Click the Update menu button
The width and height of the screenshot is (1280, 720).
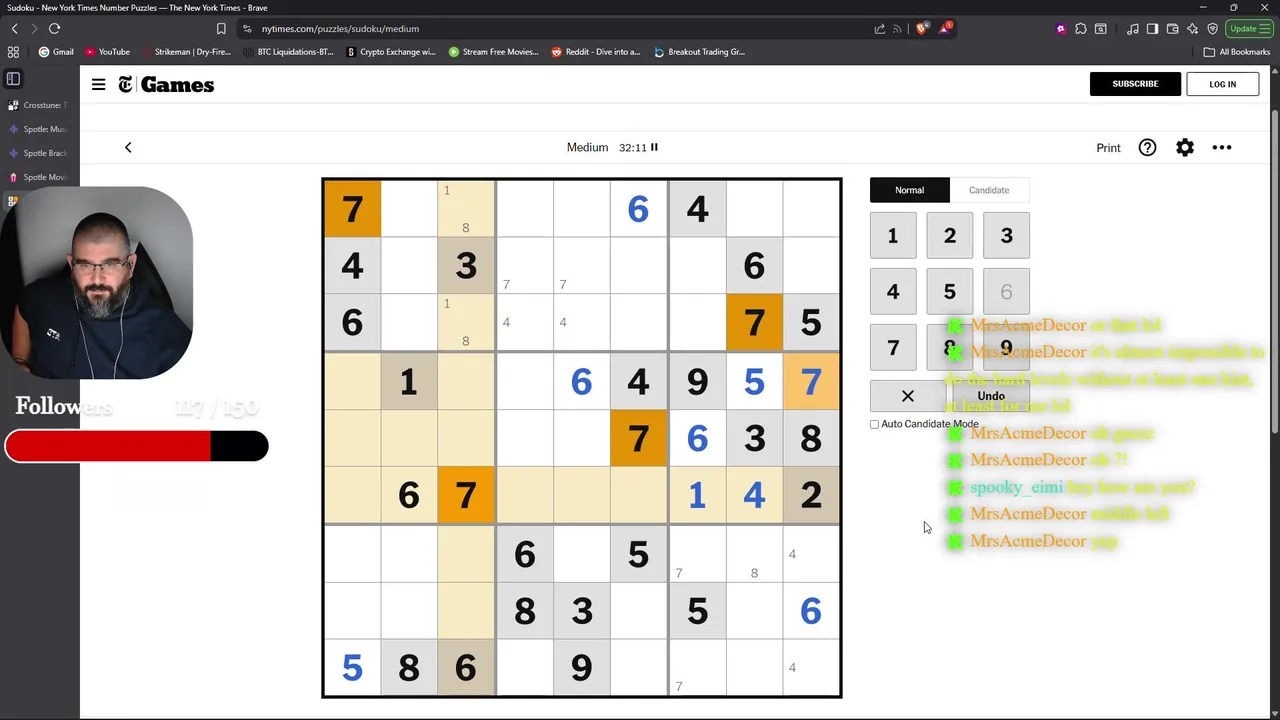1250,29
